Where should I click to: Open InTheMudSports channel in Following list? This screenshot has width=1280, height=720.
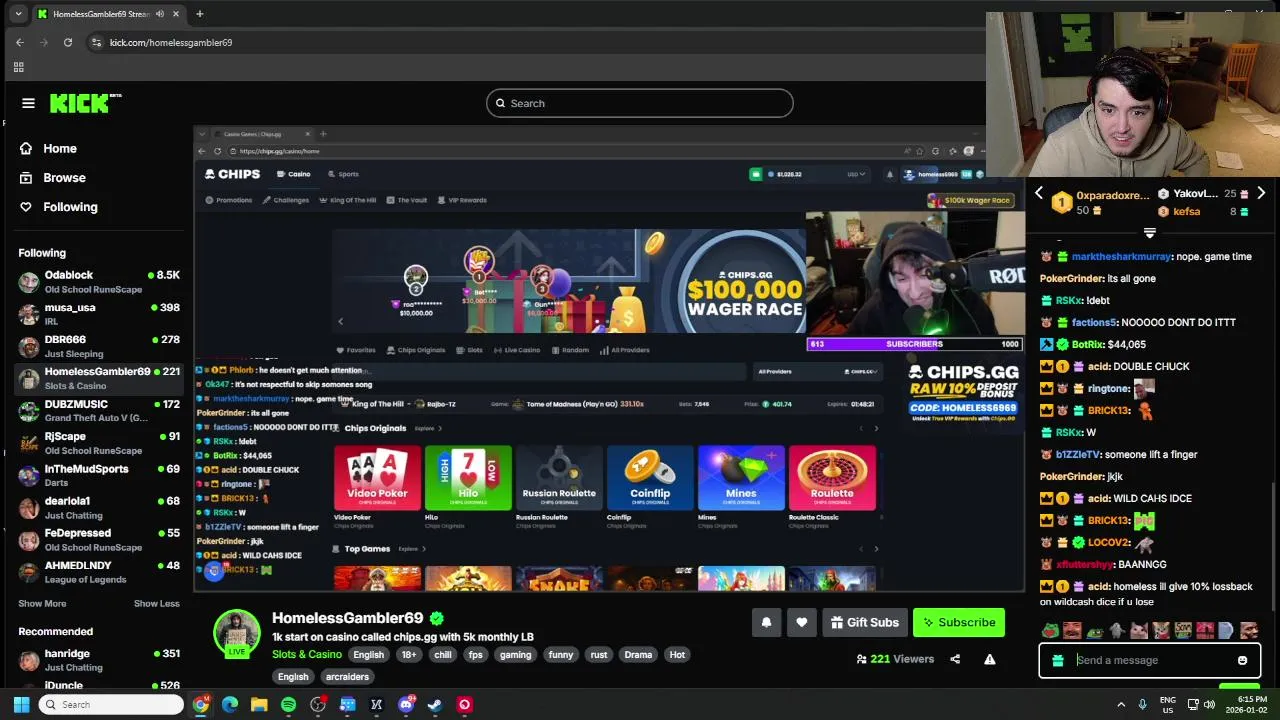(x=98, y=475)
